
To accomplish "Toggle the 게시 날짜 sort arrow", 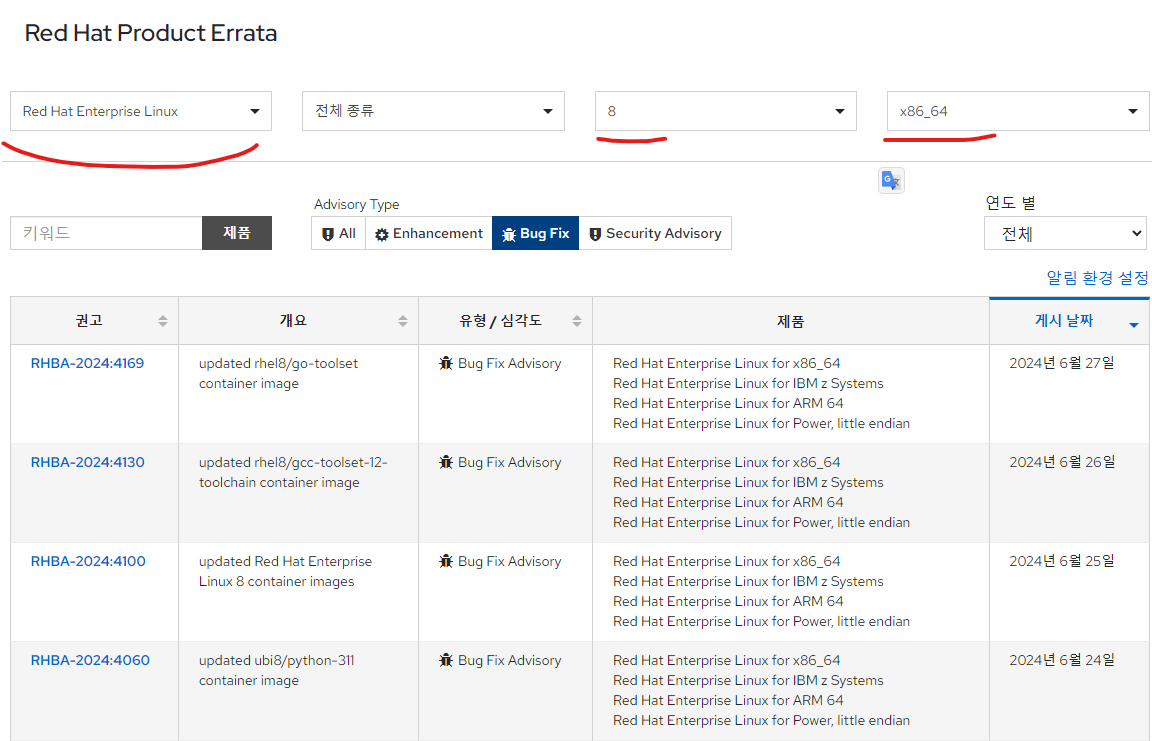I will click(x=1134, y=325).
